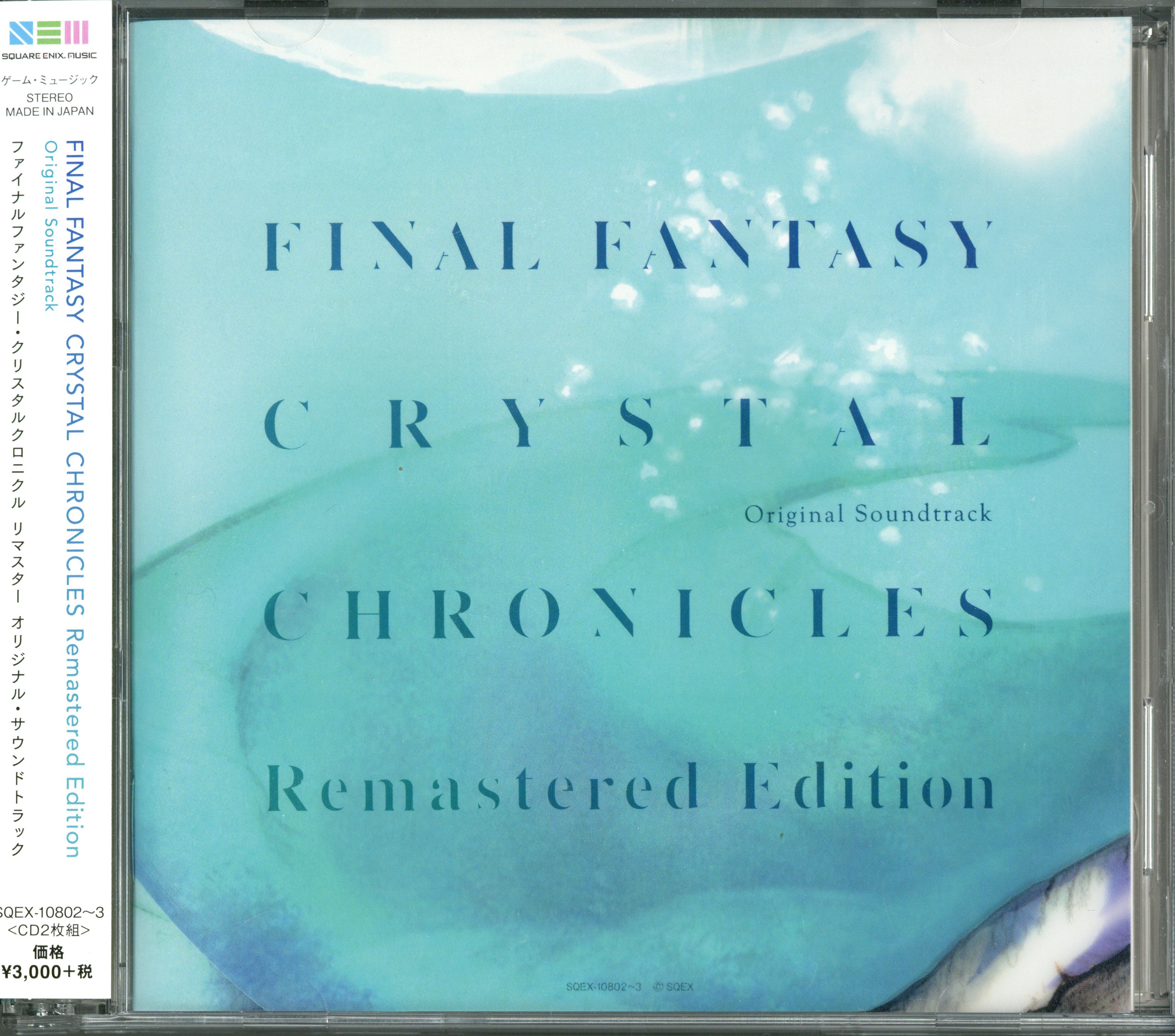This screenshot has width=1175, height=1036.
Task: Click the MADE IN JAPAN text
Action: [49, 112]
